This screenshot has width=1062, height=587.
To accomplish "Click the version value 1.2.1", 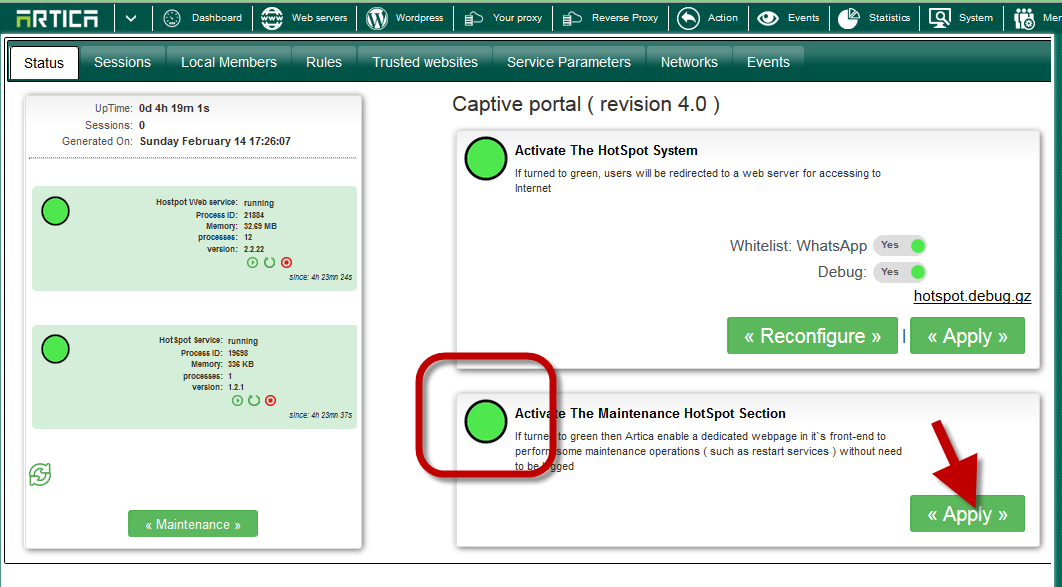I will 234,387.
